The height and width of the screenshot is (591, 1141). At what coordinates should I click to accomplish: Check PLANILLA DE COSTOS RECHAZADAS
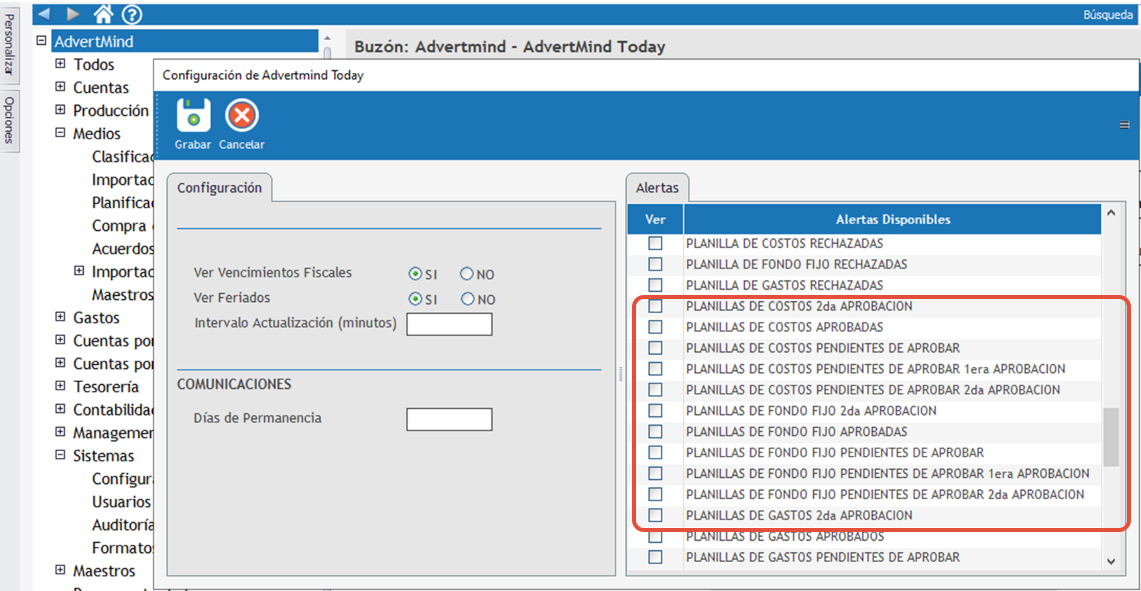(x=655, y=242)
